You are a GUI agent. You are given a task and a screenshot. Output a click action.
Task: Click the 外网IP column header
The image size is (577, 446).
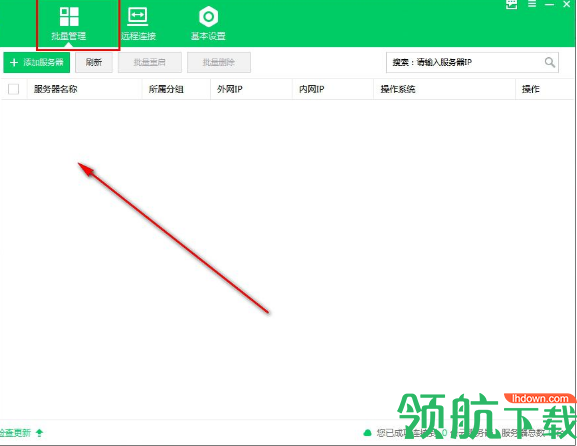[230, 89]
